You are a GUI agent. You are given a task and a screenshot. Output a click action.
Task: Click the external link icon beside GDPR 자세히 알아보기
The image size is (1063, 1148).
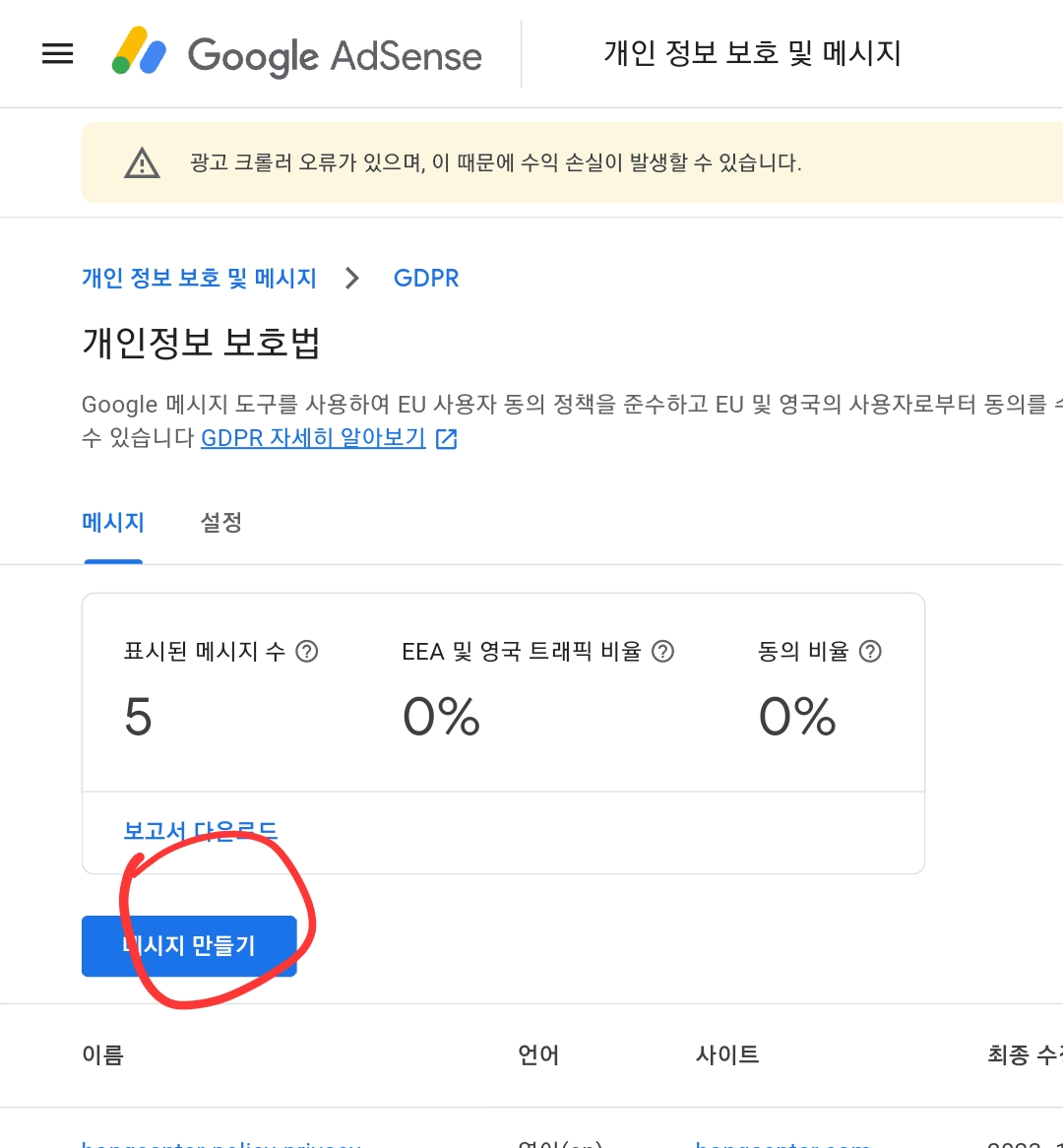(x=446, y=438)
